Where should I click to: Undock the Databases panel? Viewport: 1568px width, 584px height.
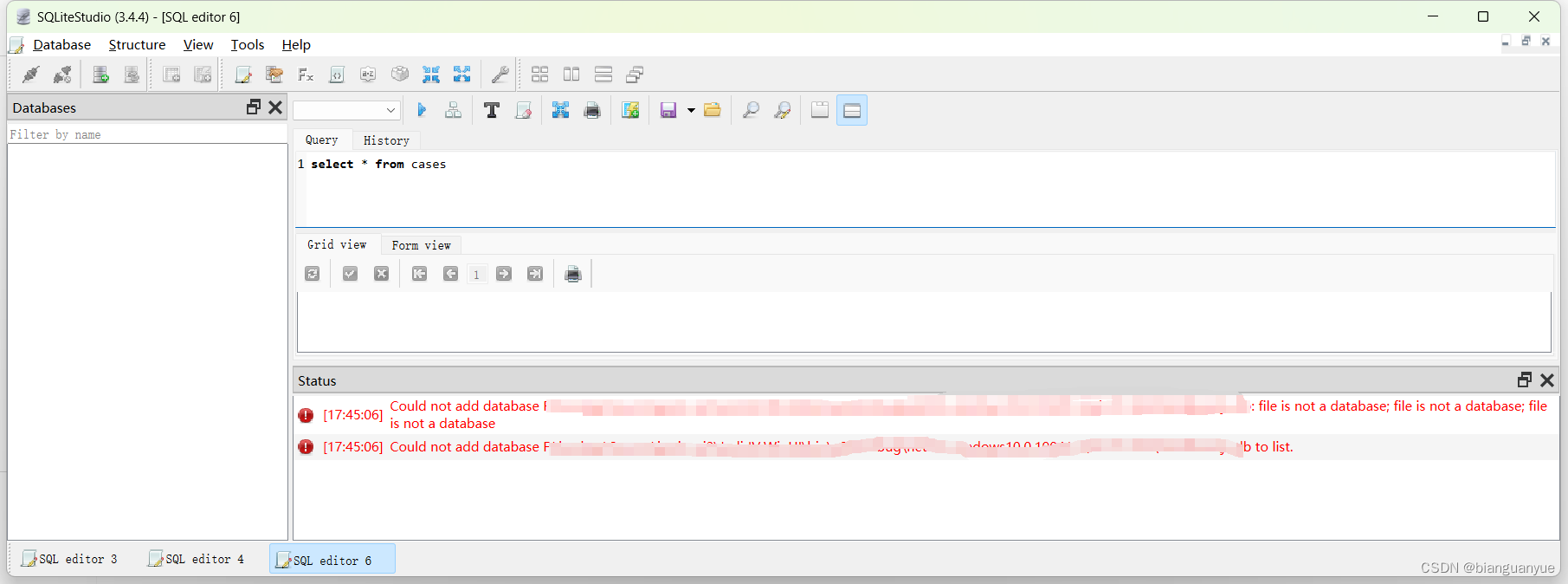[254, 107]
